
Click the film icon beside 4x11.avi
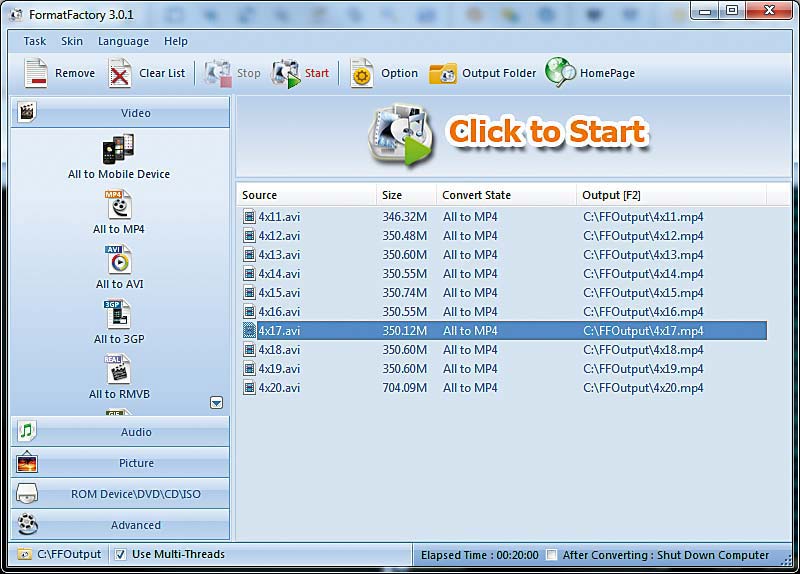[249, 216]
